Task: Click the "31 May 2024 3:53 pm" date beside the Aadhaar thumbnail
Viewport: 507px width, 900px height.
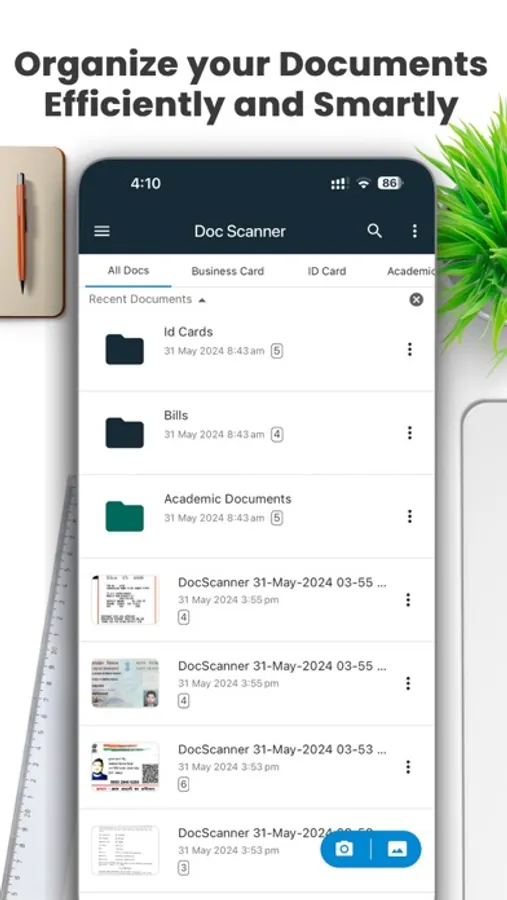Action: pos(228,767)
